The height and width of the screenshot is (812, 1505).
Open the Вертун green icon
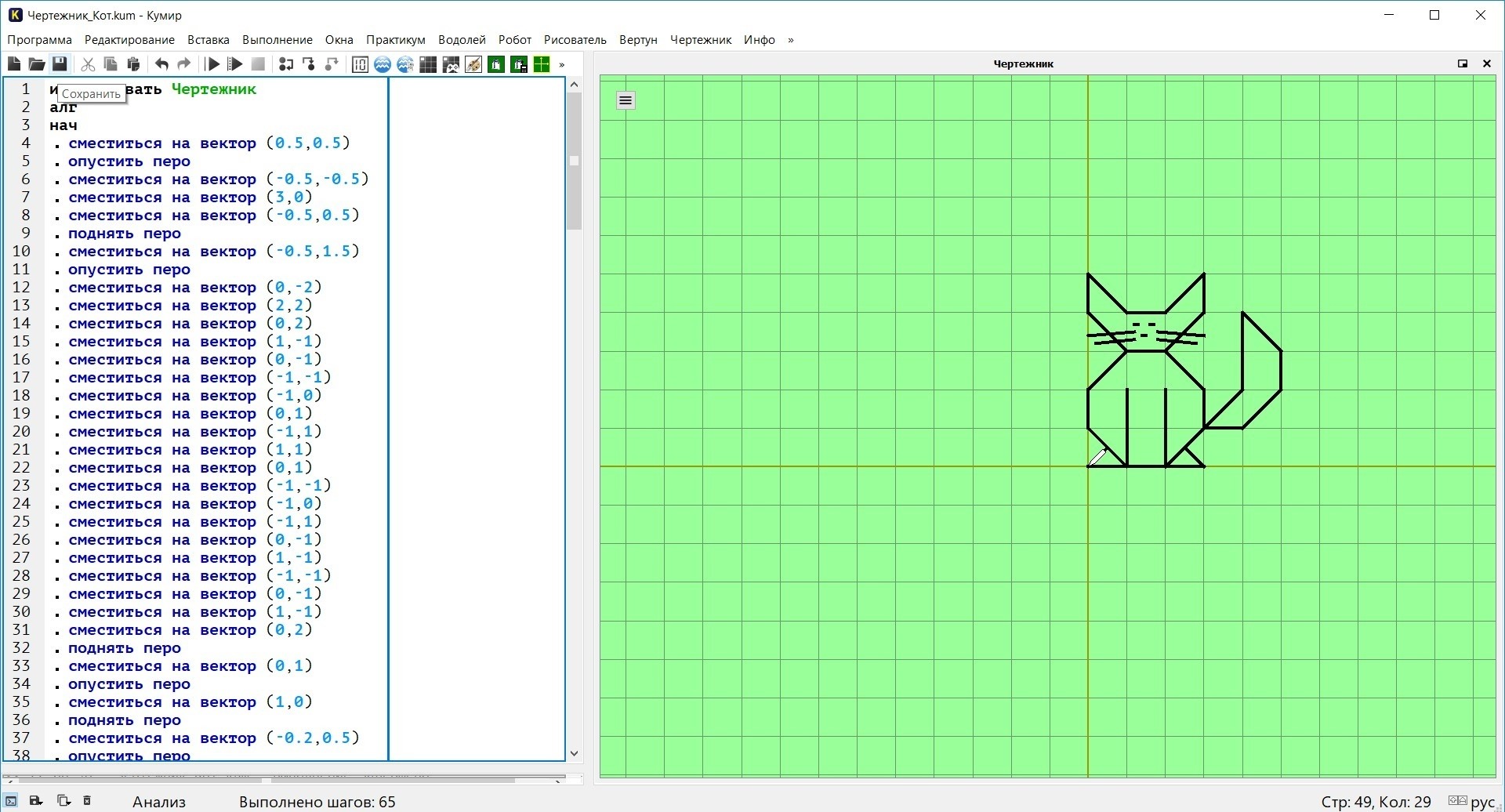[496, 64]
